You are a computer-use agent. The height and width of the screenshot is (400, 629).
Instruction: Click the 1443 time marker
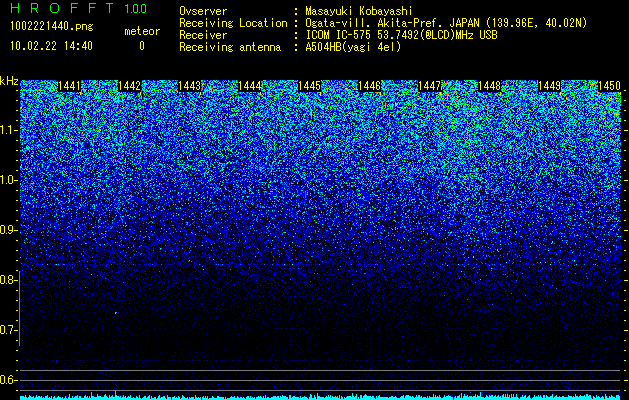(x=189, y=86)
